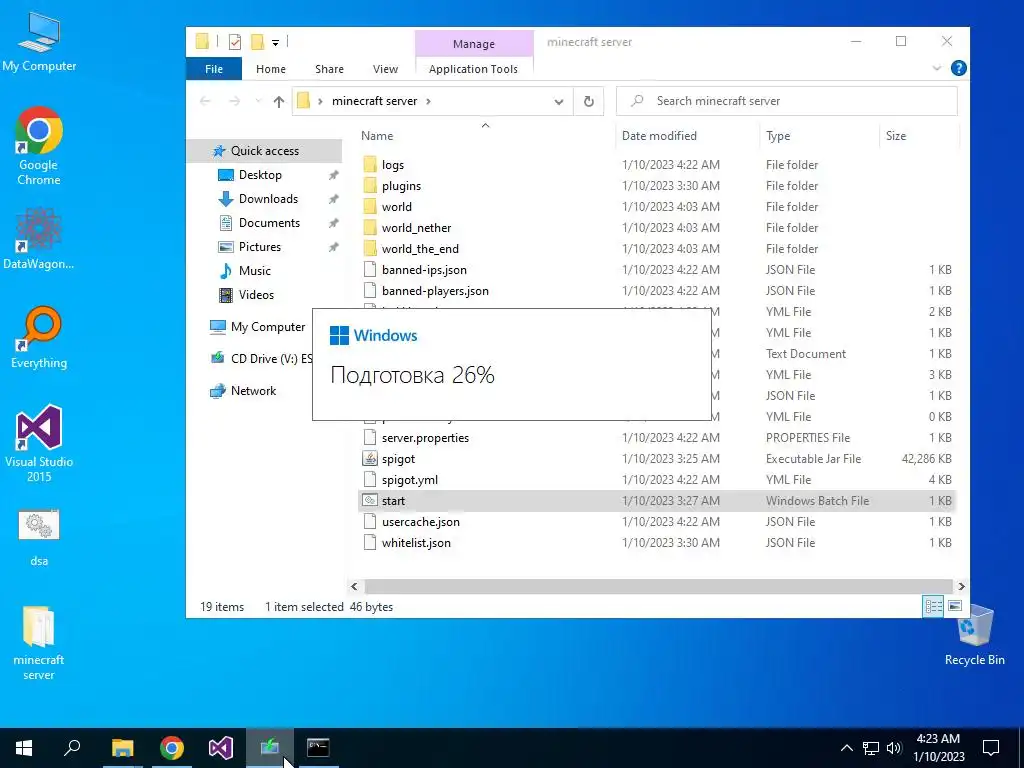The height and width of the screenshot is (768, 1024).
Task: Open the Everything search desktop shortcut
Action: 39,336
